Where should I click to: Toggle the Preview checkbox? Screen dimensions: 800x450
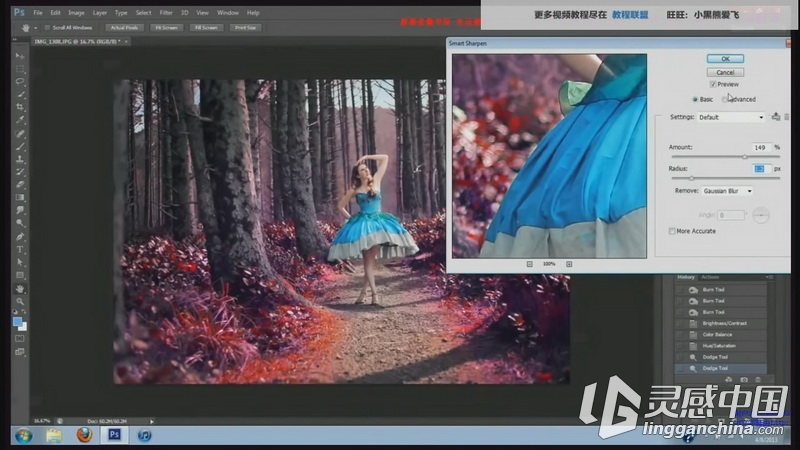[713, 84]
